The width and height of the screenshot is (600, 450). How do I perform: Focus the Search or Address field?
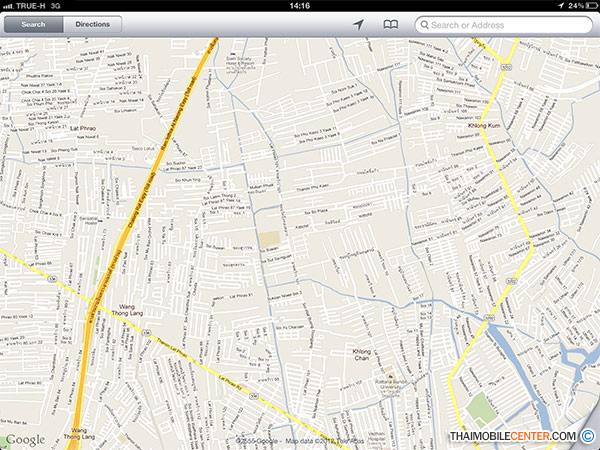pyautogui.click(x=510, y=24)
